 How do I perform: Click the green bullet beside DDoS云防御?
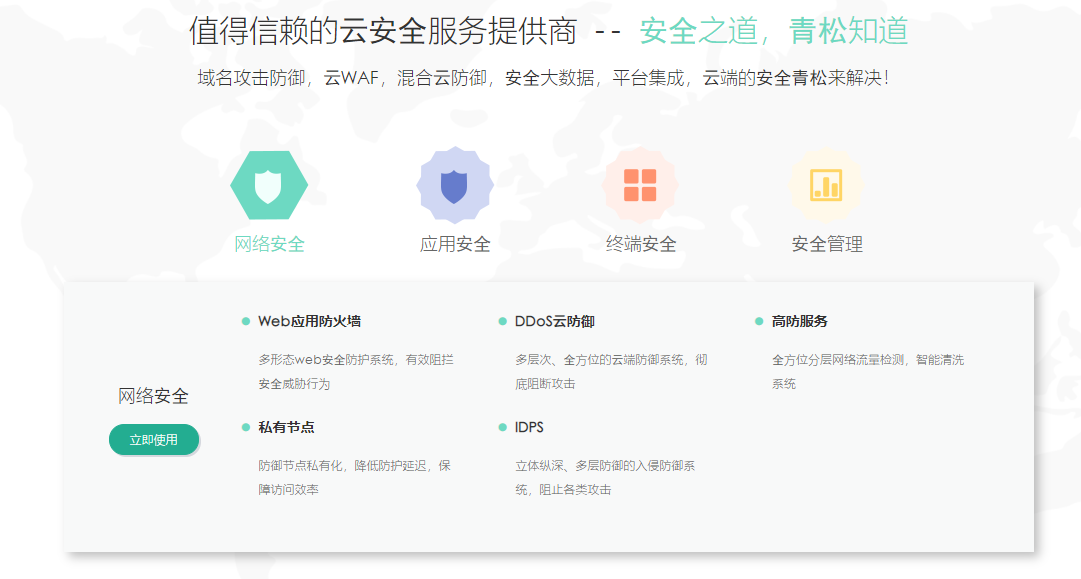(503, 321)
